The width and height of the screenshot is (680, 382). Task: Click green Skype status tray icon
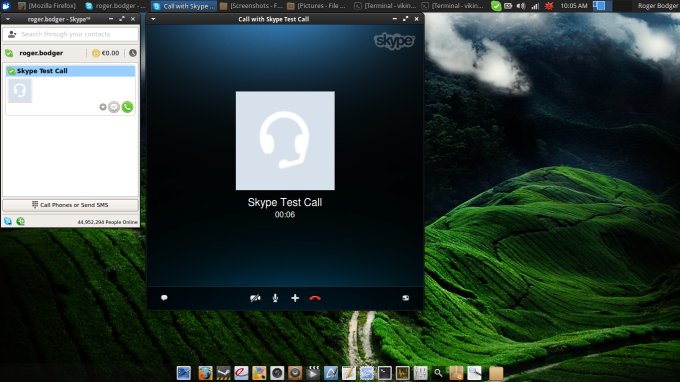(496, 6)
